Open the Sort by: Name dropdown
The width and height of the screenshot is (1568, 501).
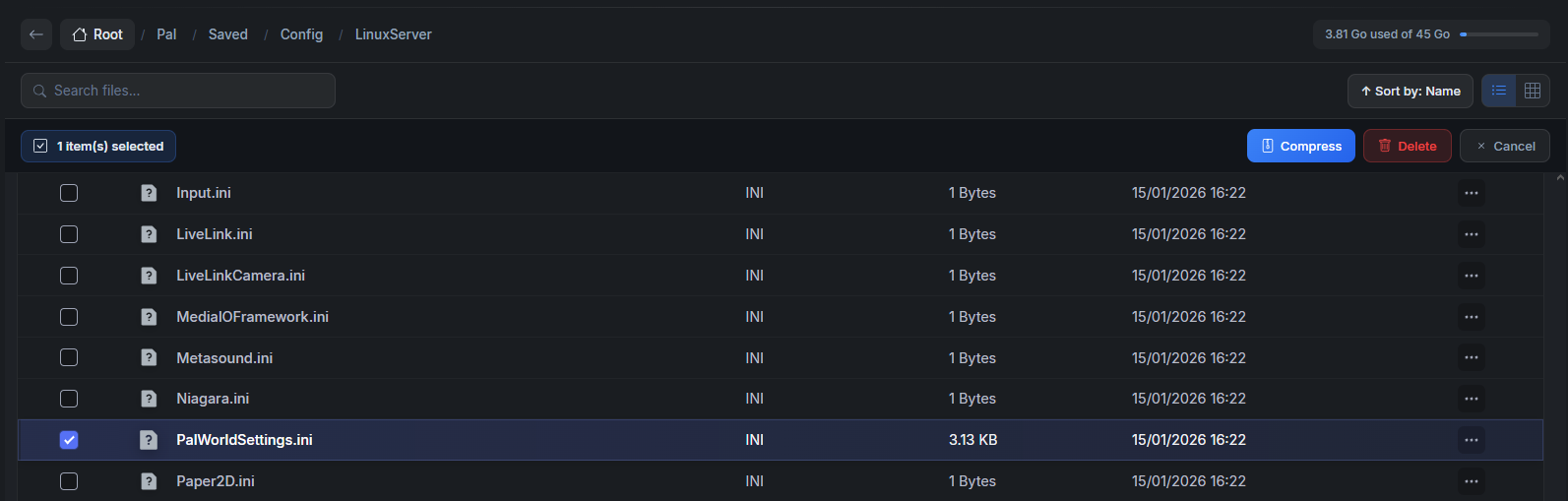tap(1410, 91)
